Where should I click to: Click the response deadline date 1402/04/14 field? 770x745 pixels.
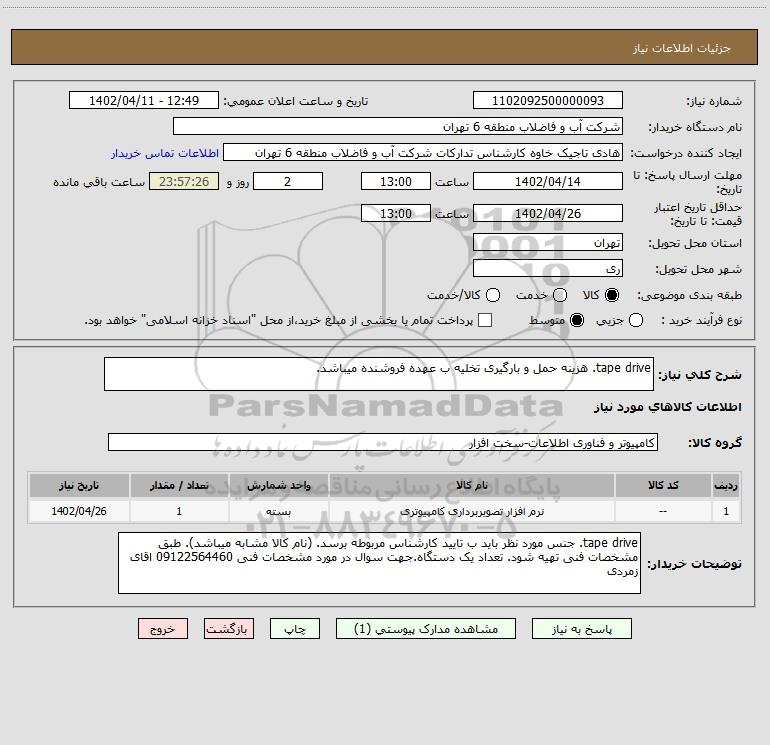548,182
